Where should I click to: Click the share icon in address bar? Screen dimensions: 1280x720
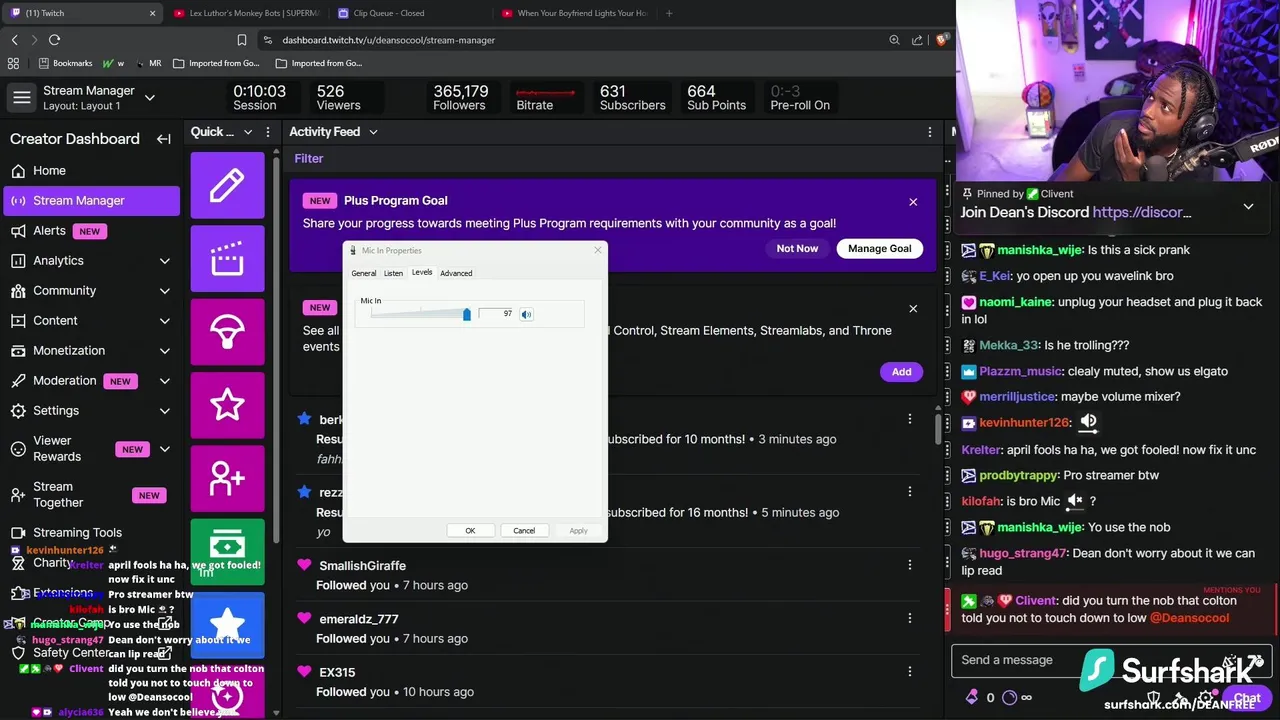click(917, 40)
